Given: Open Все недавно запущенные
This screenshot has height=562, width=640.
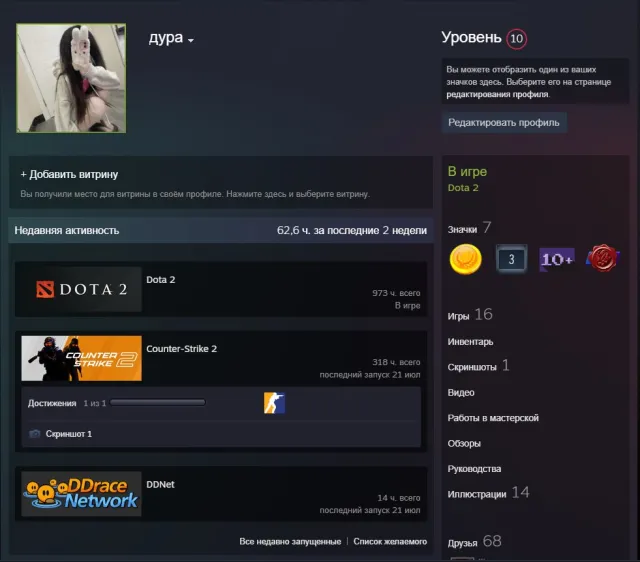Looking at the screenshot, I should 290,541.
